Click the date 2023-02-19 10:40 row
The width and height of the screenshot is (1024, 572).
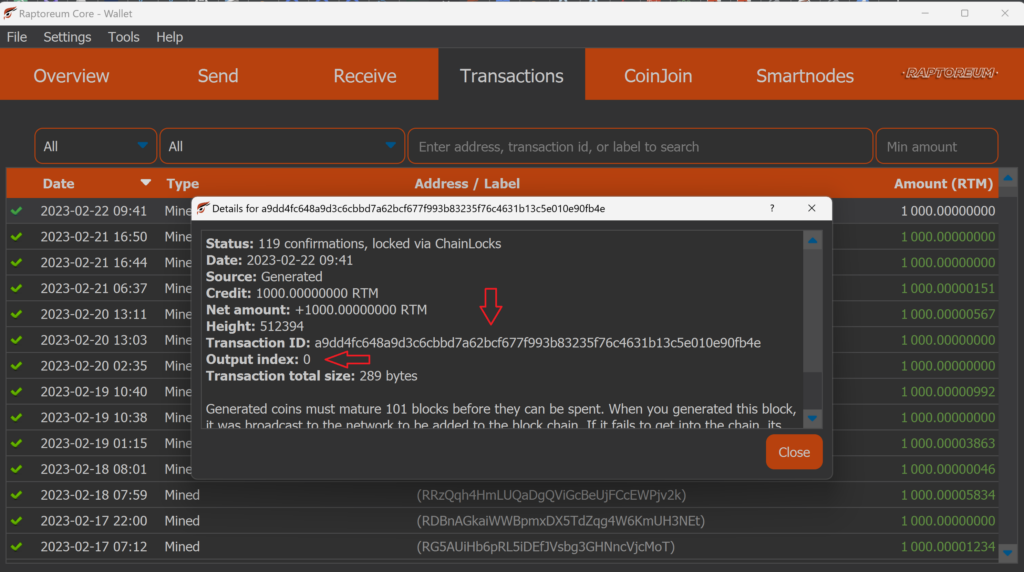pos(93,391)
